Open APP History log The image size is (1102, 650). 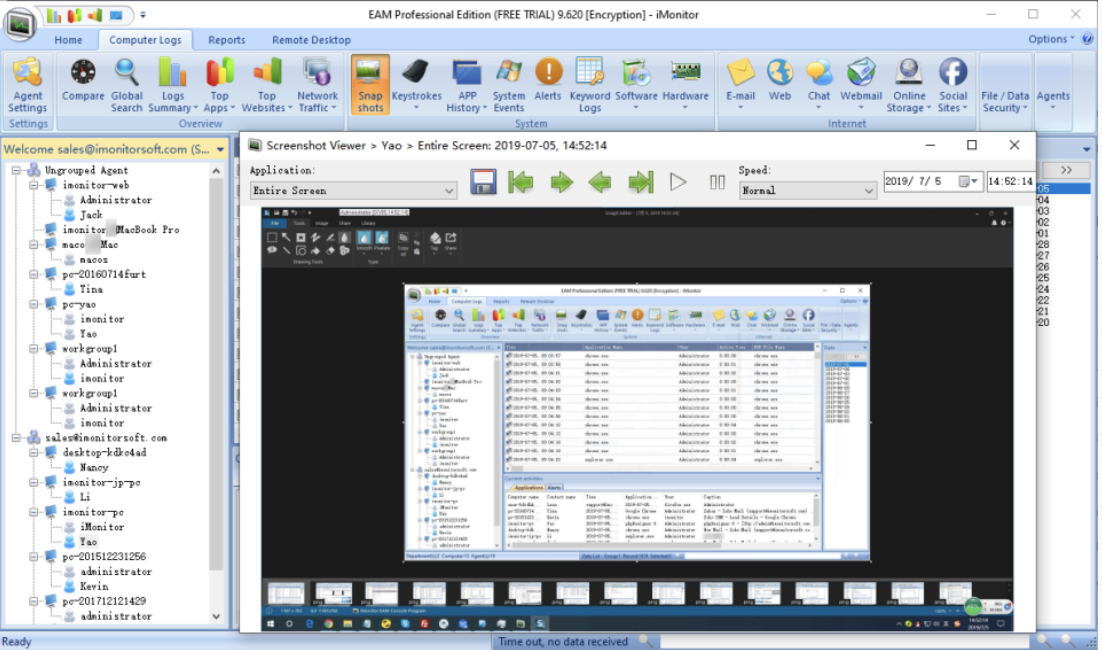[467, 86]
